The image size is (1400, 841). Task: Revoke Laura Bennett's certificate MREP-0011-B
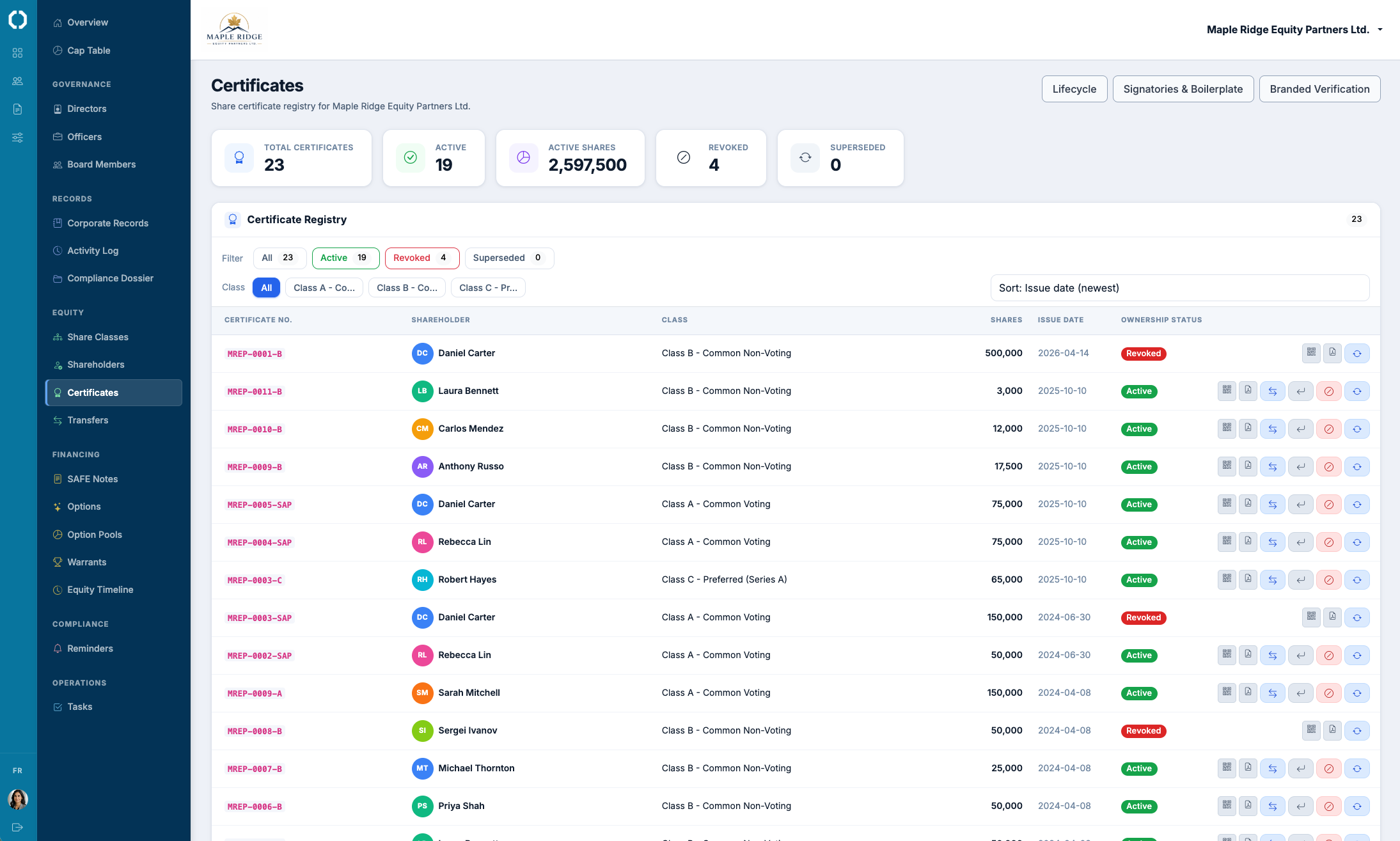coord(1328,391)
